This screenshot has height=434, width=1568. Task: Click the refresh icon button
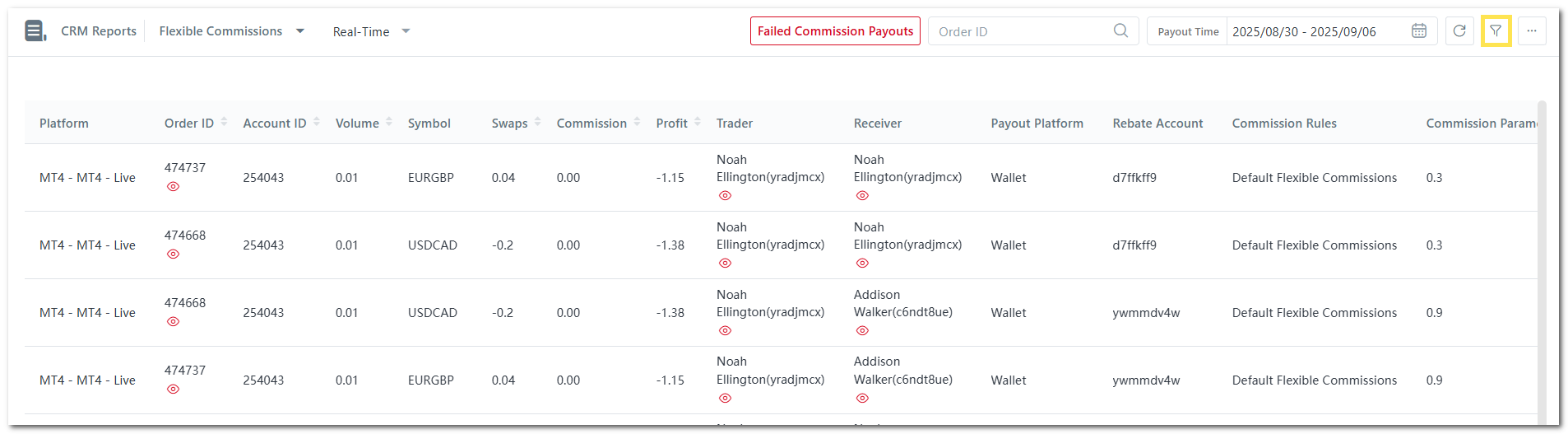[x=1459, y=31]
